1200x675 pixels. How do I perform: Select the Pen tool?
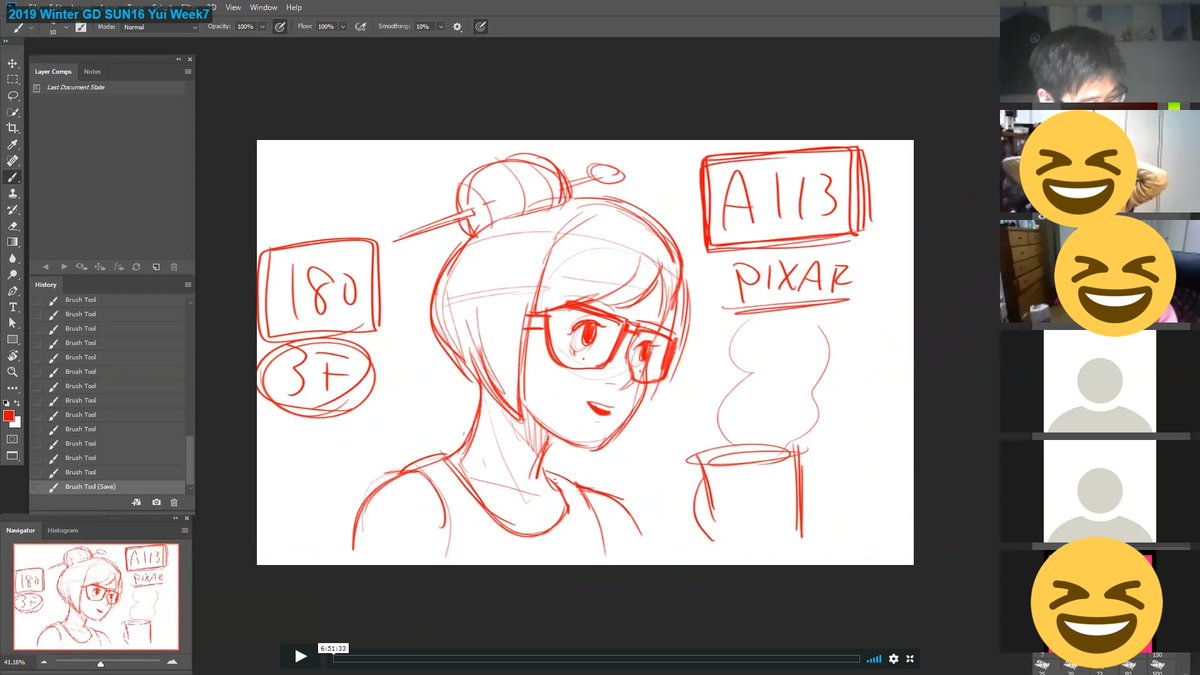point(13,290)
